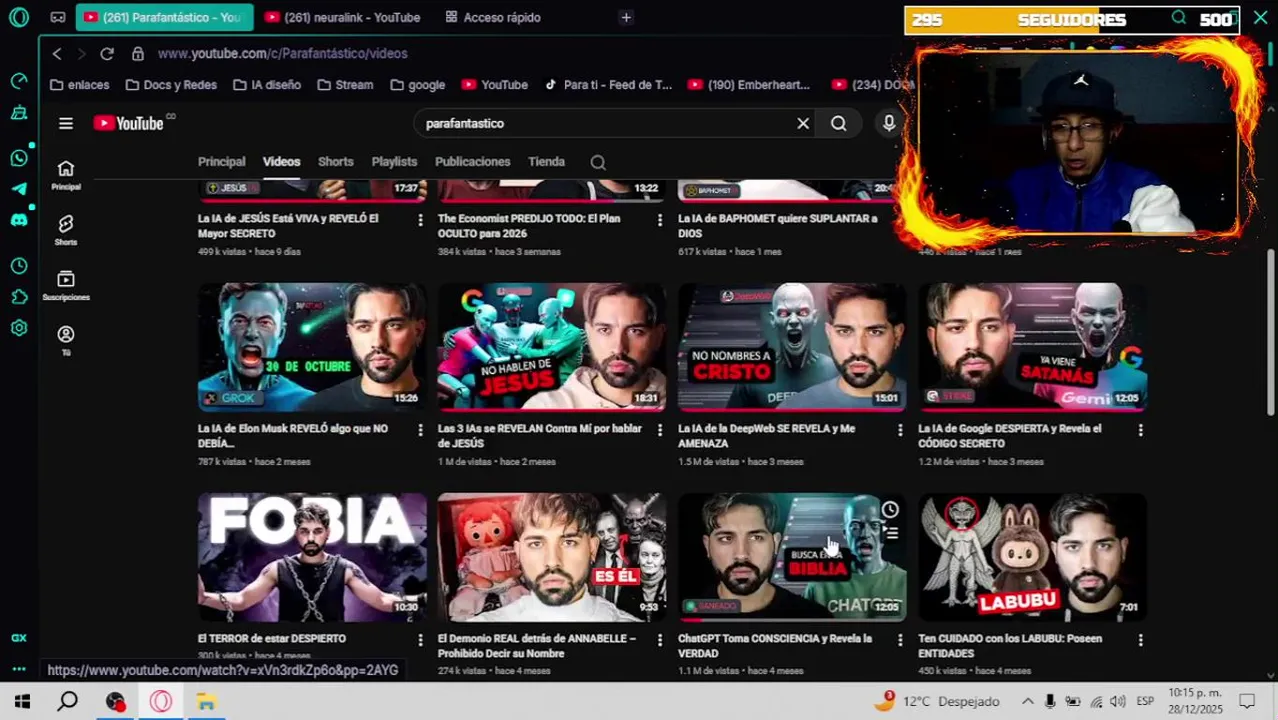This screenshot has width=1278, height=720.
Task: Open Principal in the YouTube sidebar
Action: coord(66,175)
